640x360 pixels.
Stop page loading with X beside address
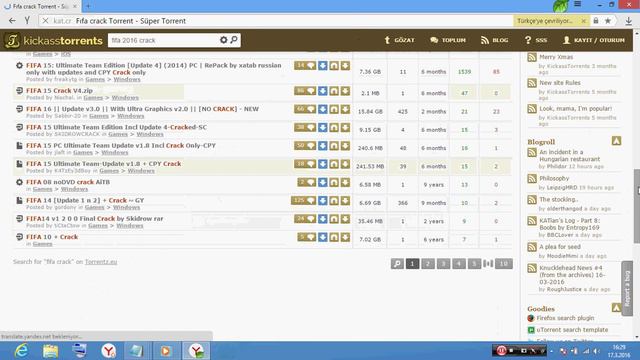45,21
